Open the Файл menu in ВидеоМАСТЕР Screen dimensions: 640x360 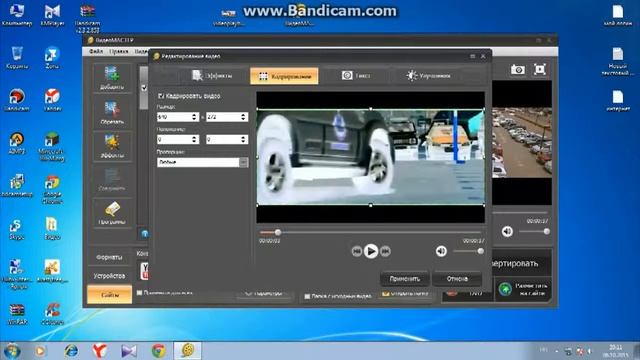(x=96, y=51)
